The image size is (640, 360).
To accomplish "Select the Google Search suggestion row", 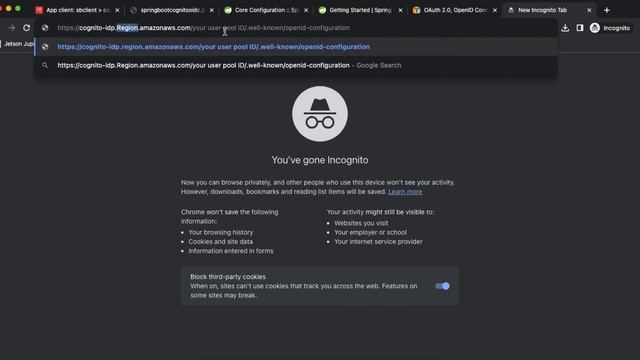I will (x=296, y=65).
